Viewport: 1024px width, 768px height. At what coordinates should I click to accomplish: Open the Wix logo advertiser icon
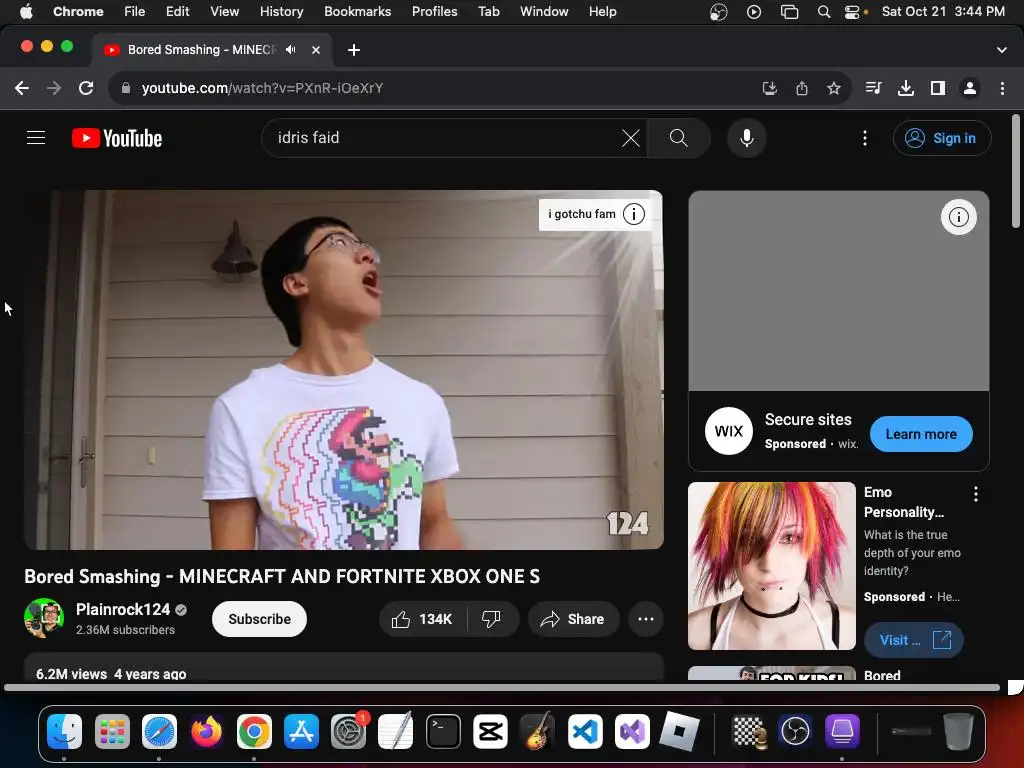click(728, 431)
